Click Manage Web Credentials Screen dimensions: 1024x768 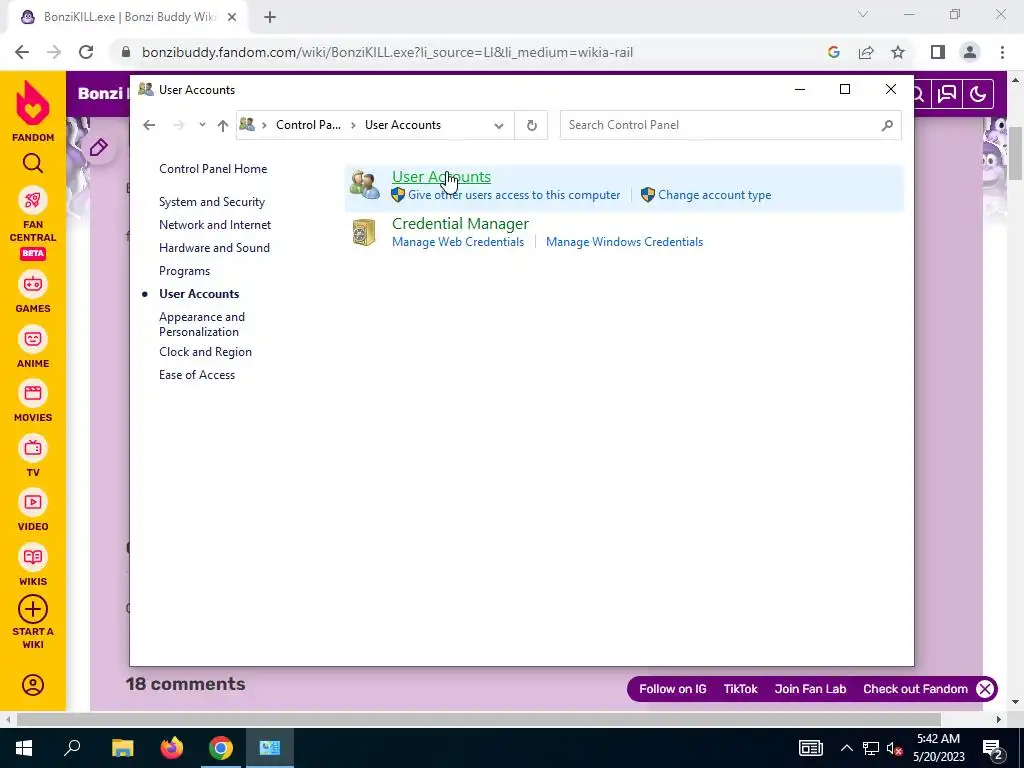(x=458, y=242)
